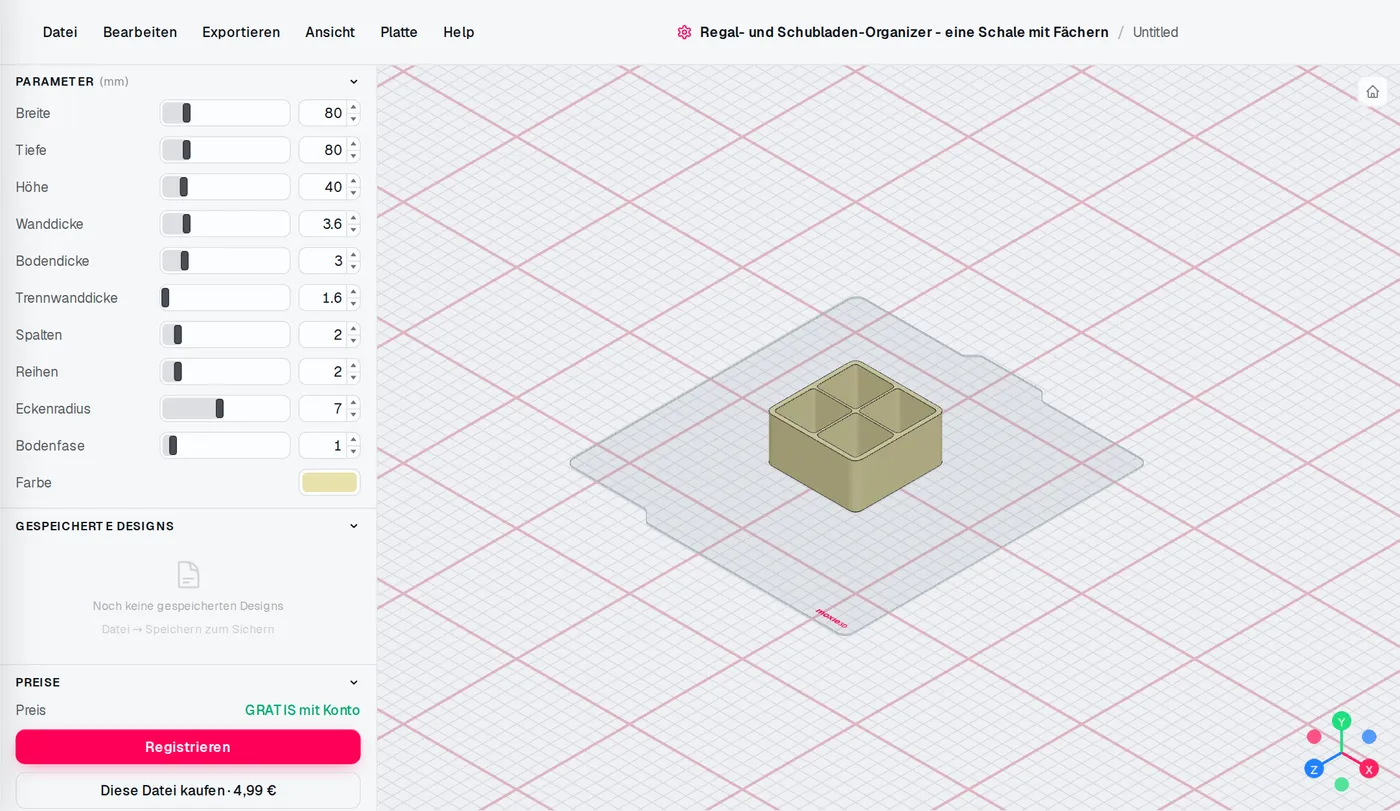Click the Tiefe slider track
The height and width of the screenshot is (811, 1400).
coord(225,150)
